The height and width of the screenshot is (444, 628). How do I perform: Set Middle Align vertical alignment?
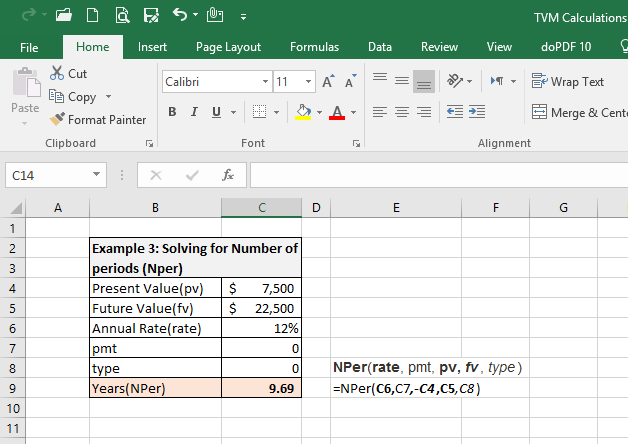[402, 81]
